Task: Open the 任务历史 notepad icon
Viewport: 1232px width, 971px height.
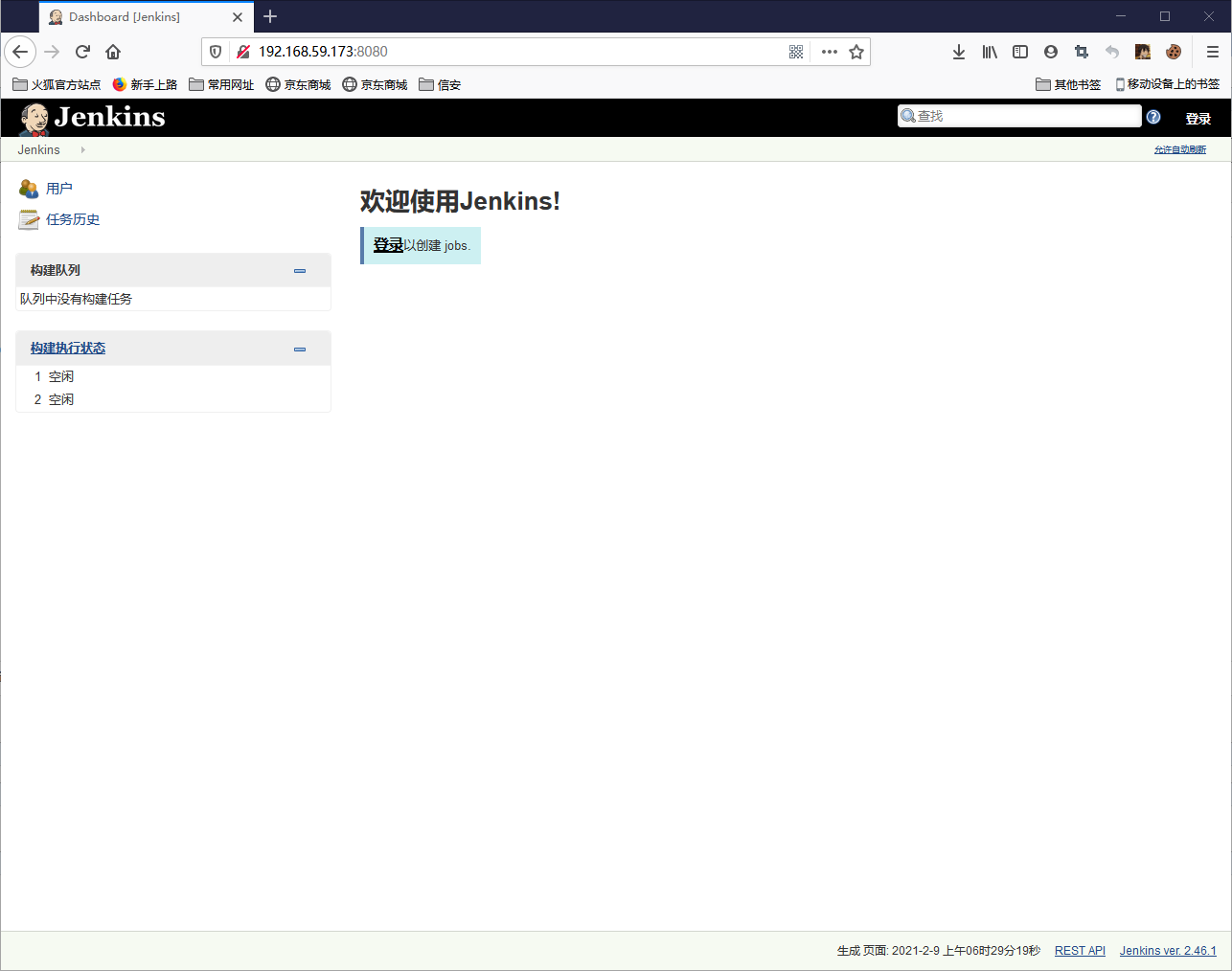Action: point(29,219)
